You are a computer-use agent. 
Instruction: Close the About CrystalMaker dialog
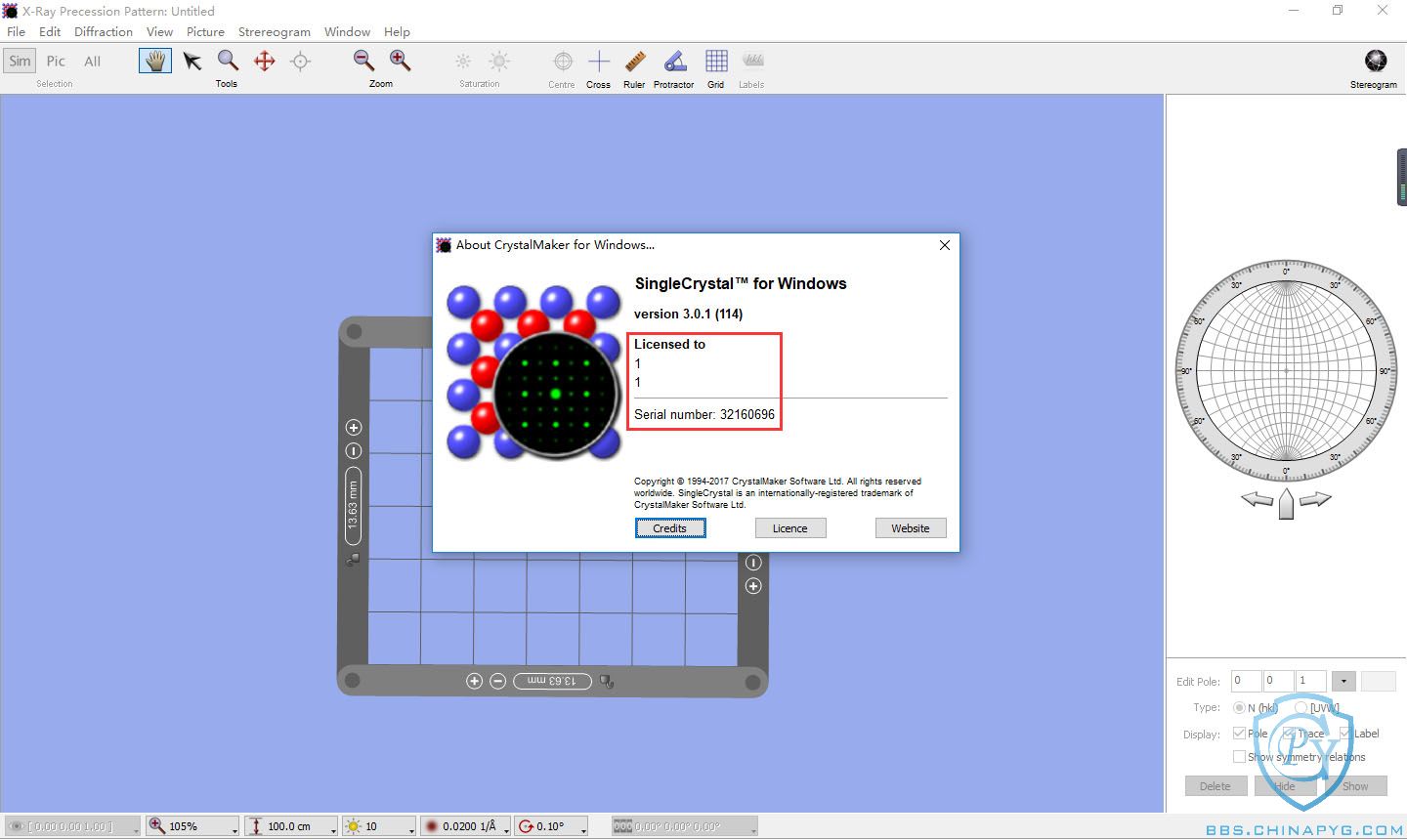(945, 245)
